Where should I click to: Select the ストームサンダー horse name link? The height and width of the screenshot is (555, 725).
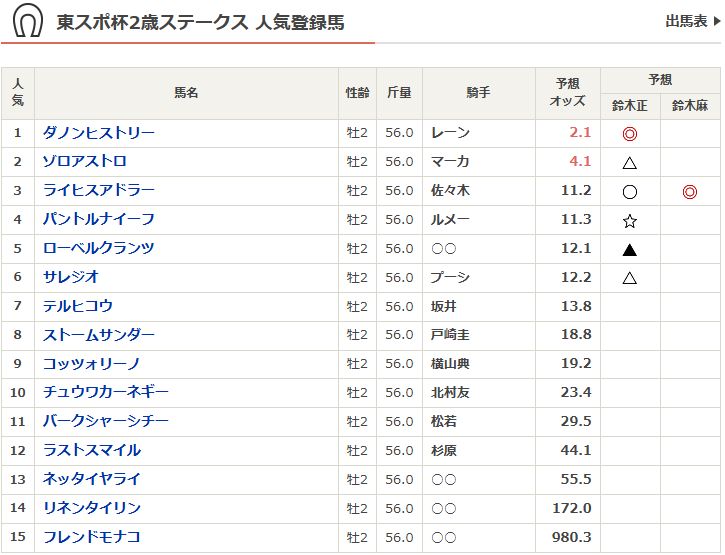click(x=98, y=335)
